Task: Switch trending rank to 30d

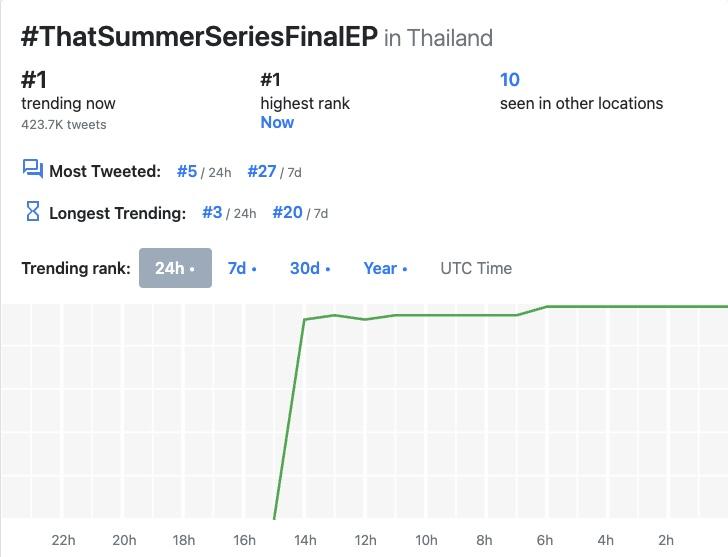Action: click(x=310, y=268)
